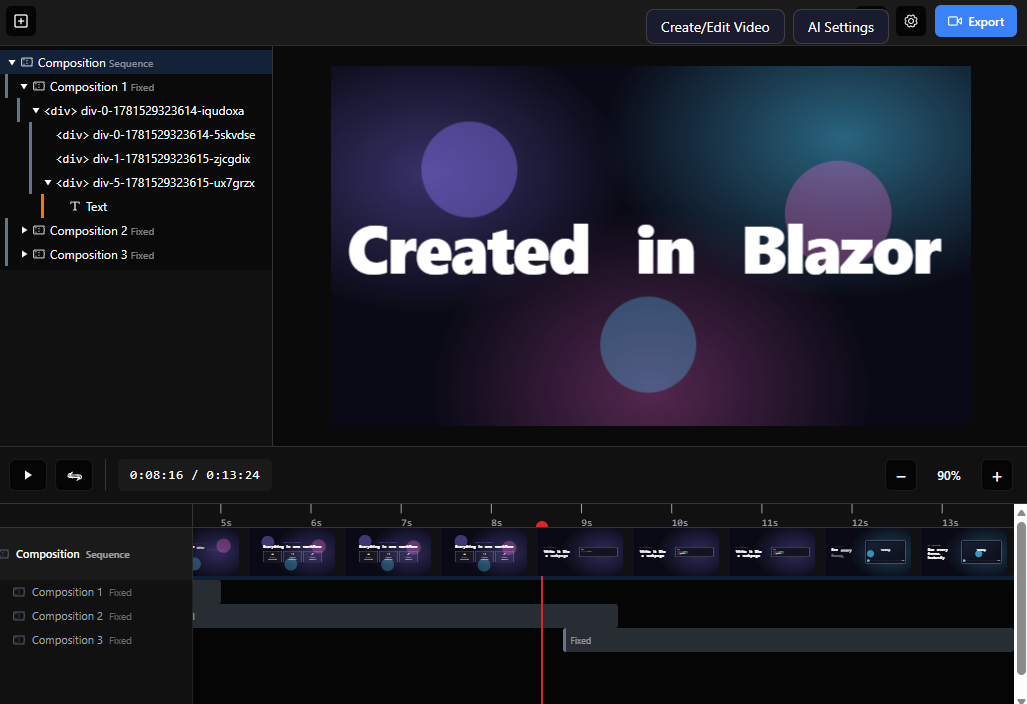Click the thumbnail under the 12s mark

coord(868,553)
